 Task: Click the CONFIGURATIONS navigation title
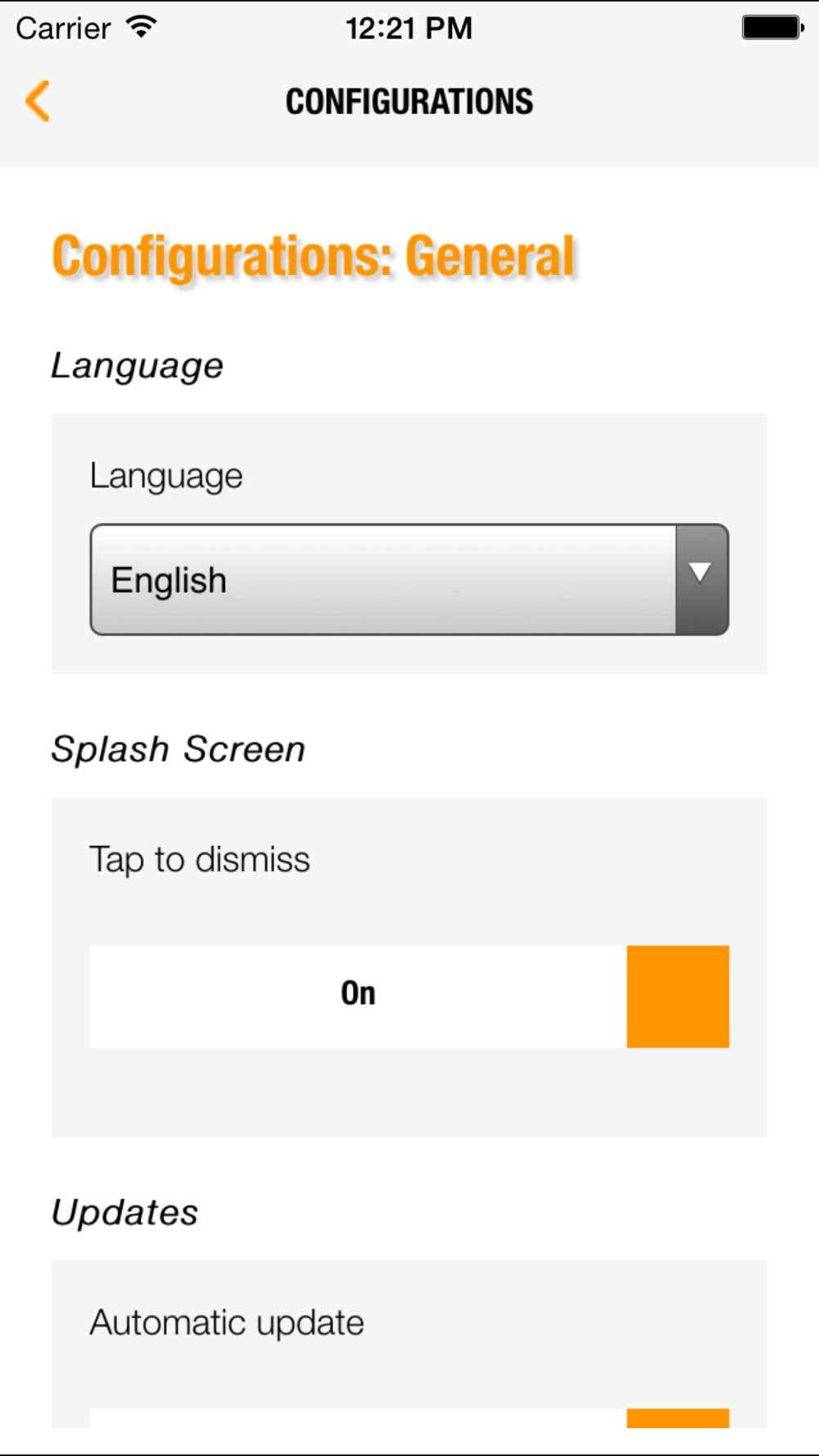pyautogui.click(x=409, y=102)
